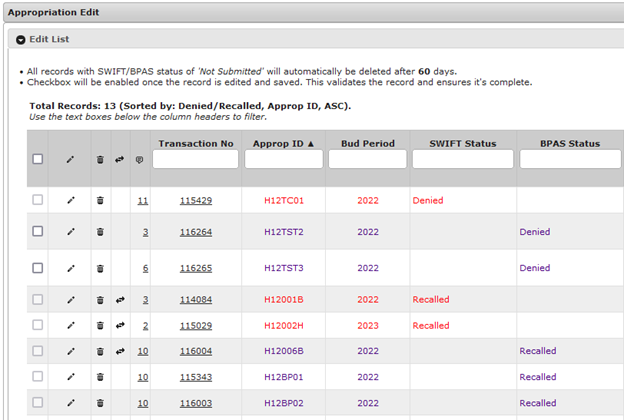Select the checkbox for transaction 116265
Viewport: 624px width, 420px height.
[x=38, y=268]
